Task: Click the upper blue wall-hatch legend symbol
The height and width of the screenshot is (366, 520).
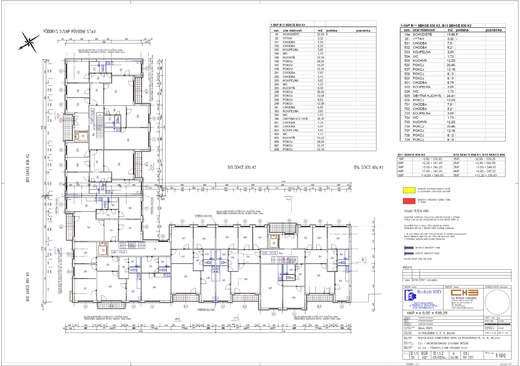Action: coord(409,248)
